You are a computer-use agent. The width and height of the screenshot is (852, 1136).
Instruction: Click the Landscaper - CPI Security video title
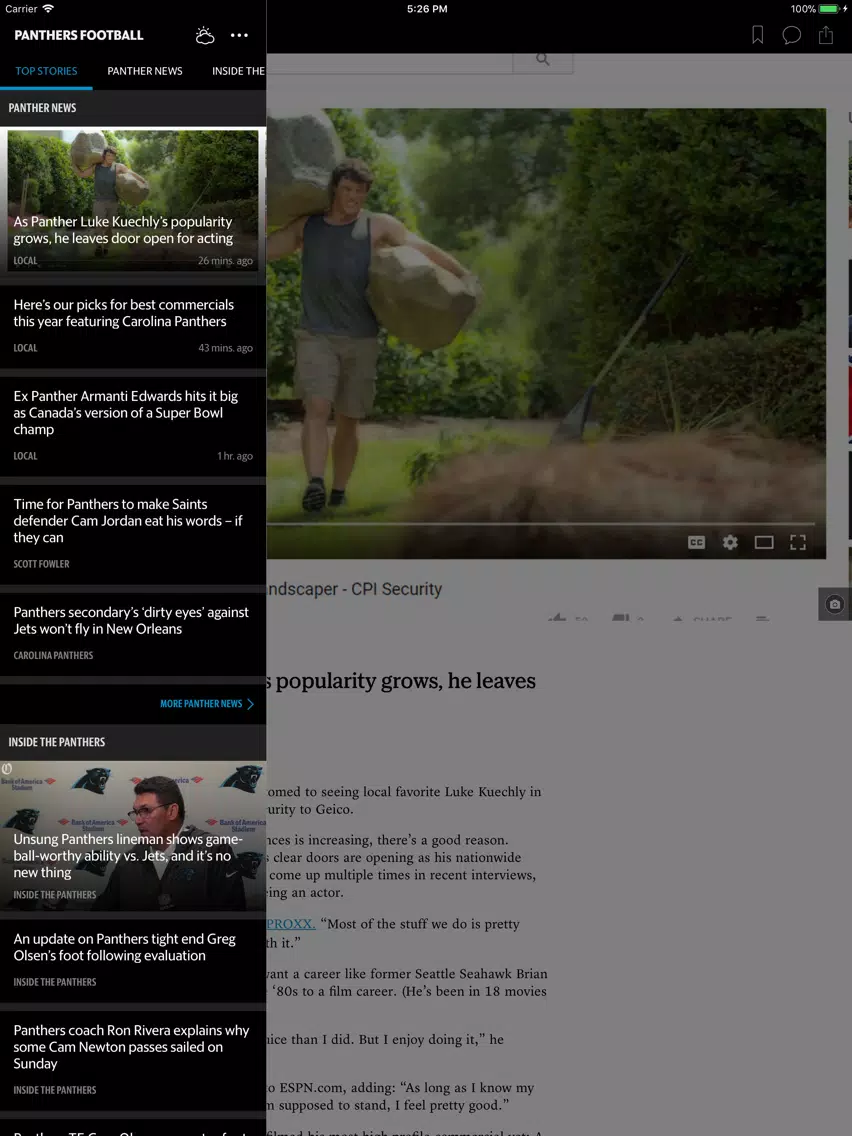point(354,589)
